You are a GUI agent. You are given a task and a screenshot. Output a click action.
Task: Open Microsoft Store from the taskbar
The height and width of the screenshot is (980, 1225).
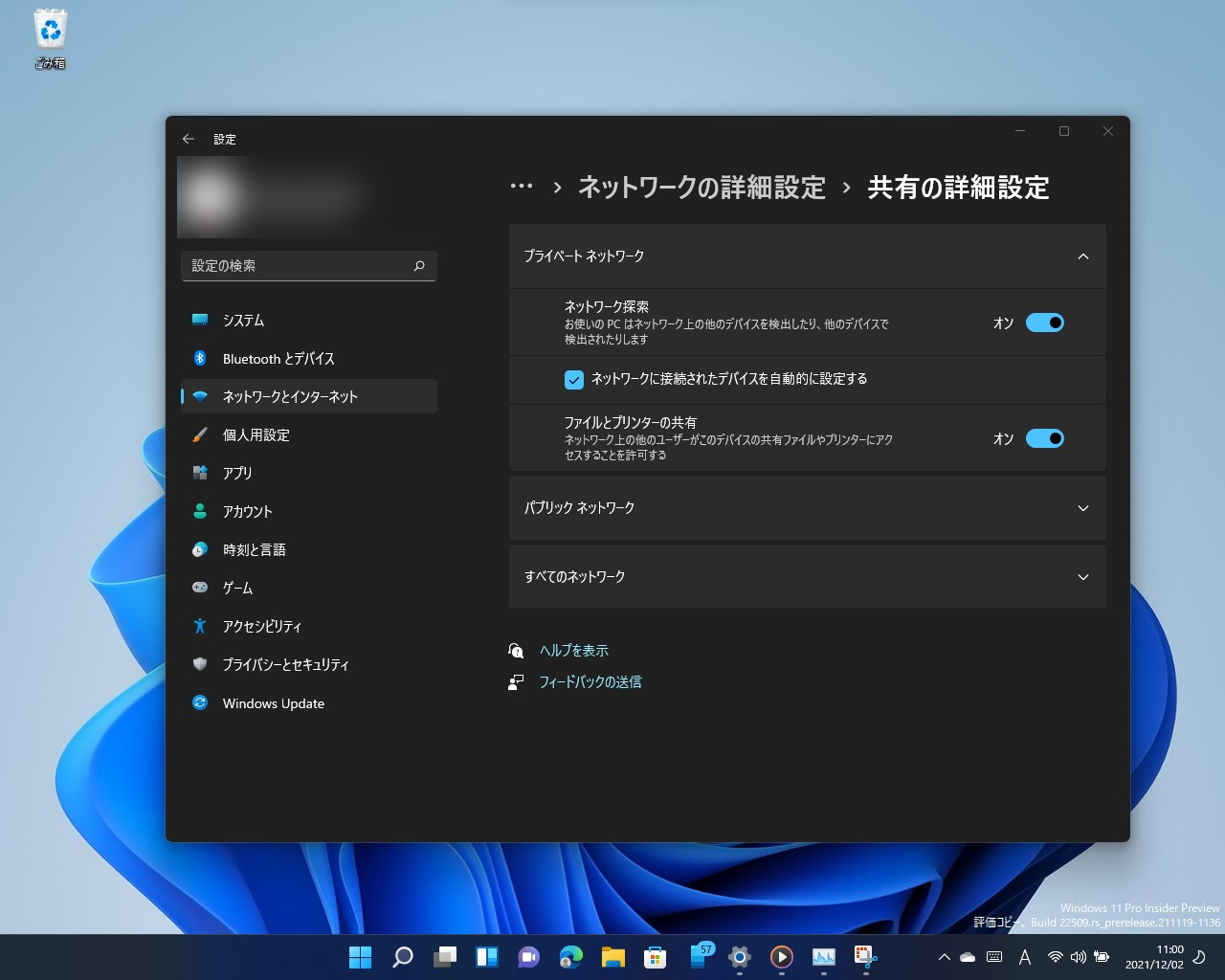(x=655, y=956)
